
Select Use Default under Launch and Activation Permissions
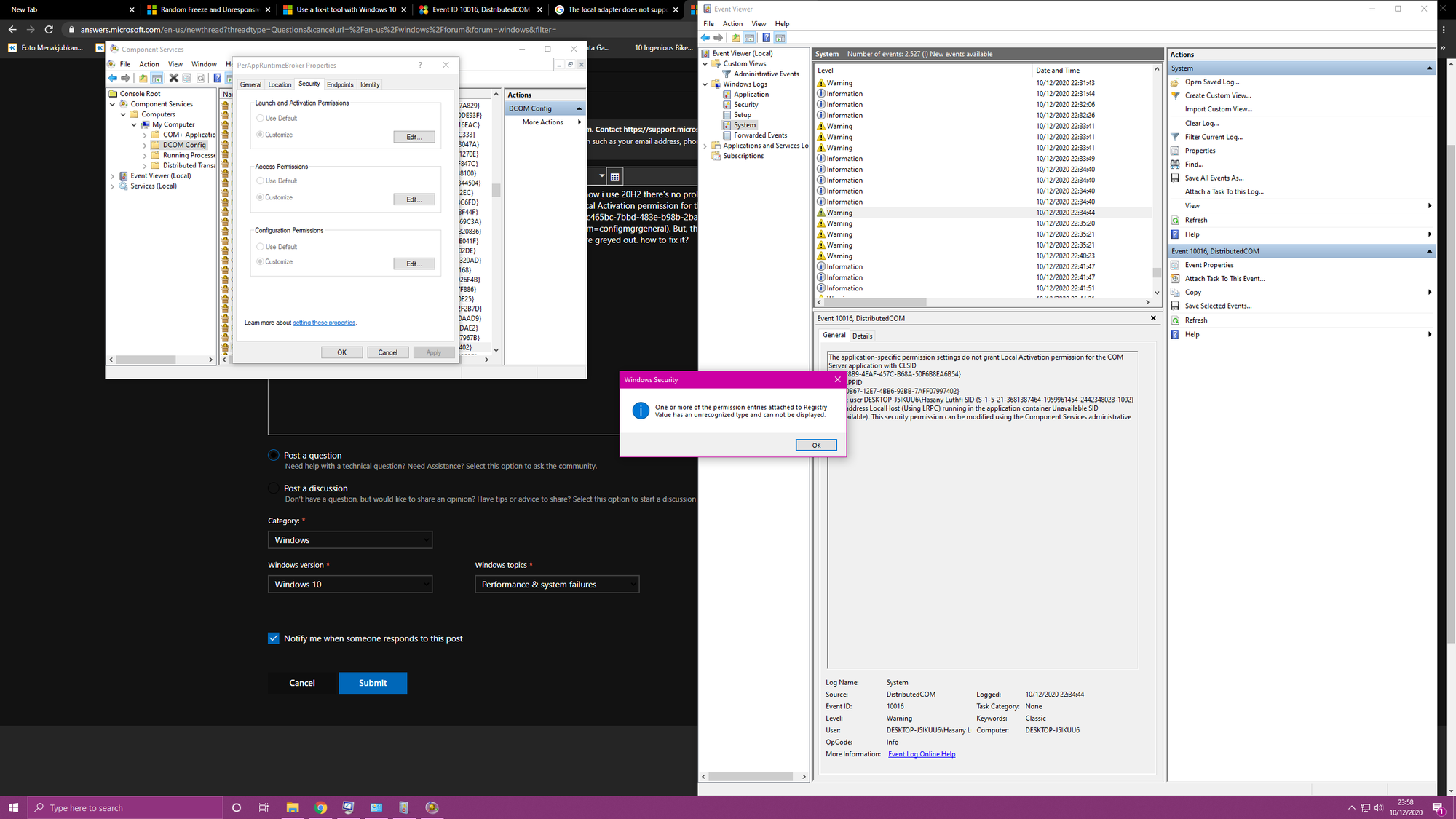[x=260, y=118]
